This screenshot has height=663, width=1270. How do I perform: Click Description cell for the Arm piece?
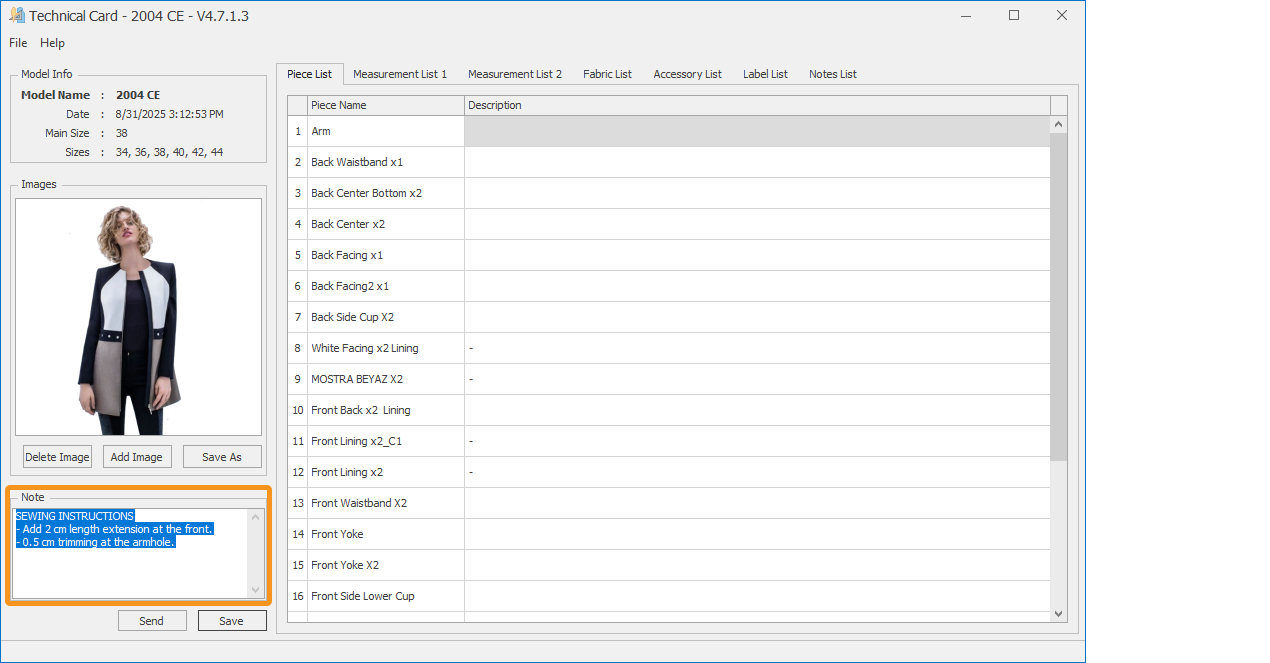[x=756, y=131]
